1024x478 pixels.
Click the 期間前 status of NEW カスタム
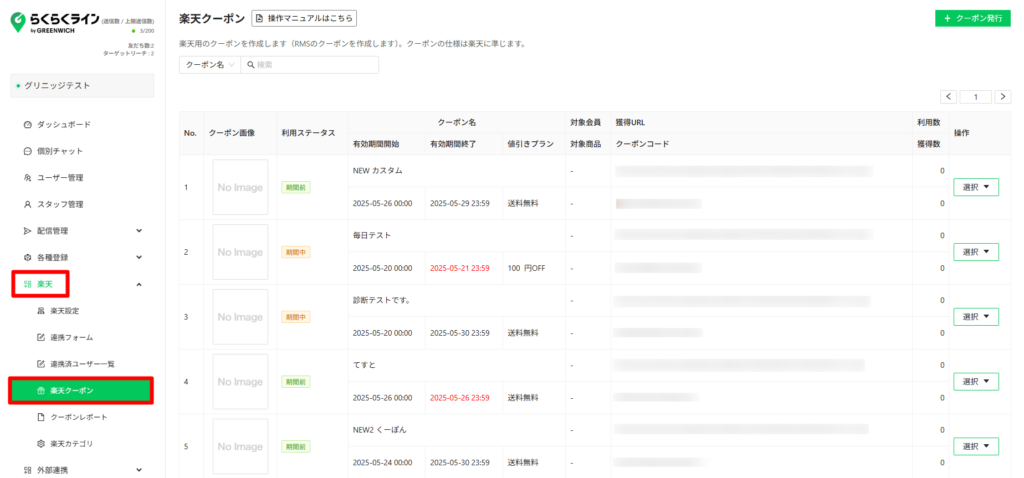[296, 187]
